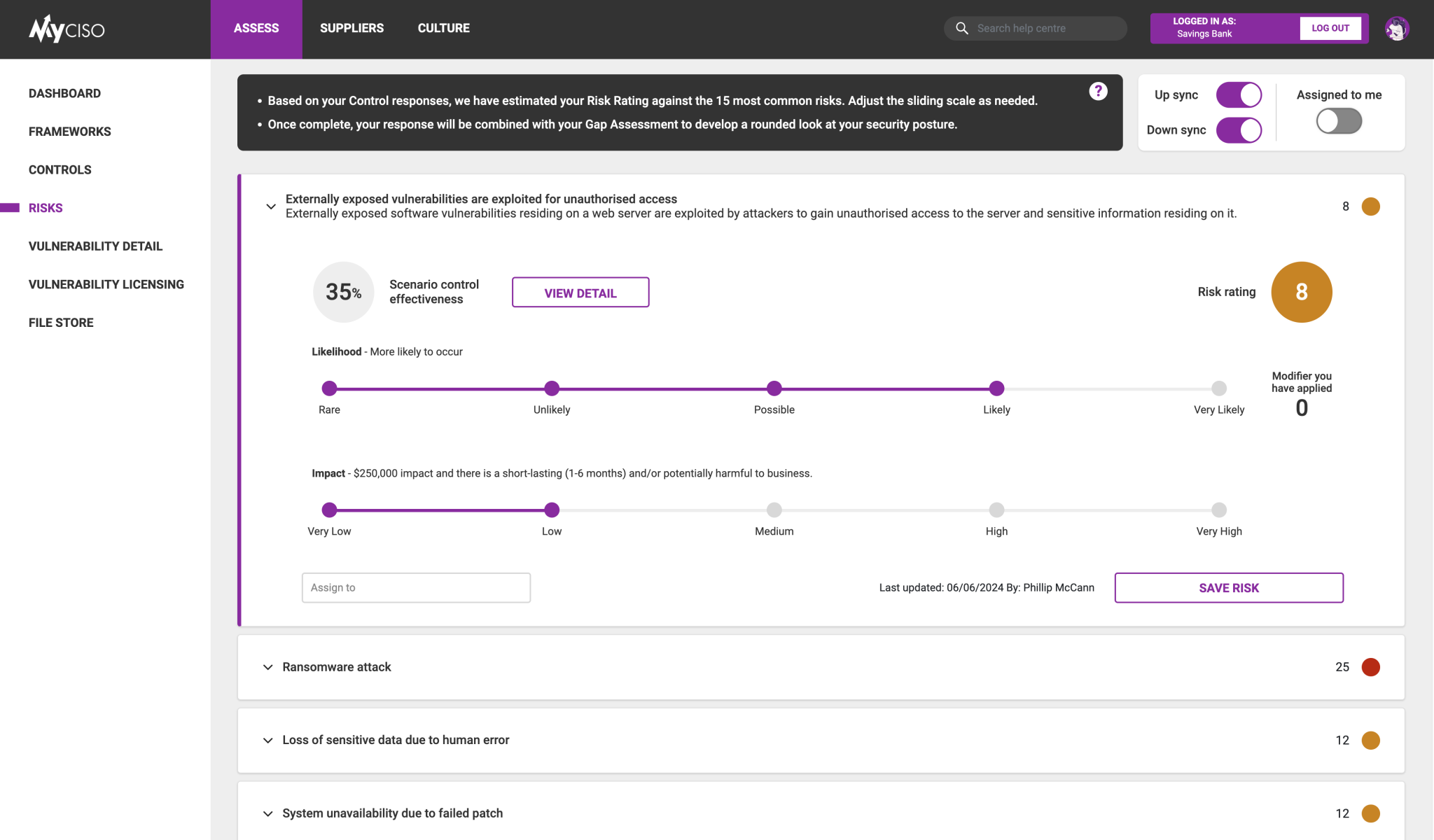The width and height of the screenshot is (1434, 840).
Task: Set likelihood slider to Rare
Action: pyautogui.click(x=329, y=388)
